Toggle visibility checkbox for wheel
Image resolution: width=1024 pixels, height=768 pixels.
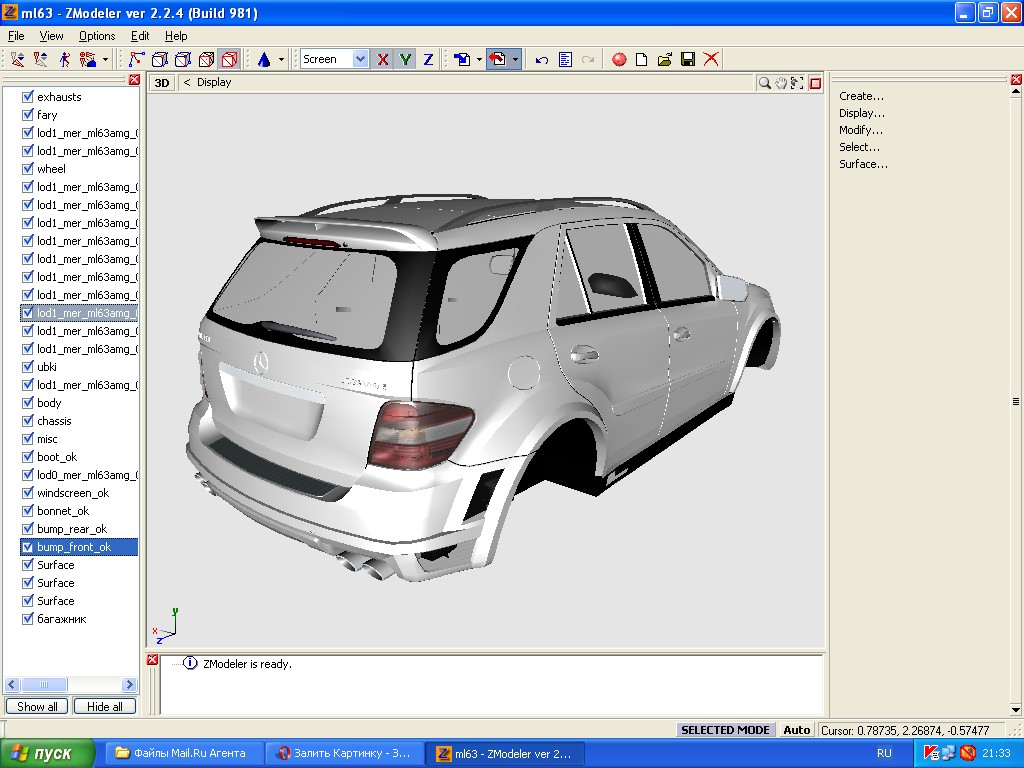(x=27, y=169)
